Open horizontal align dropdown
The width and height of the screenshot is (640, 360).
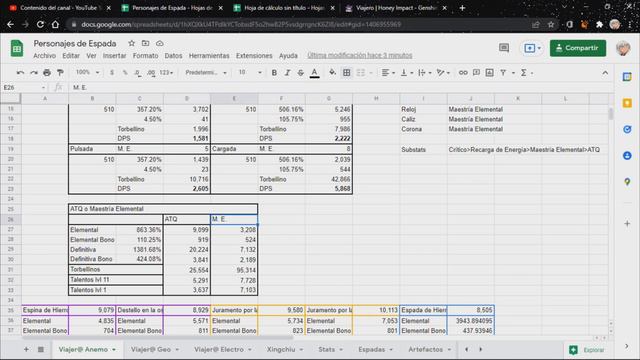pyautogui.click(x=388, y=73)
